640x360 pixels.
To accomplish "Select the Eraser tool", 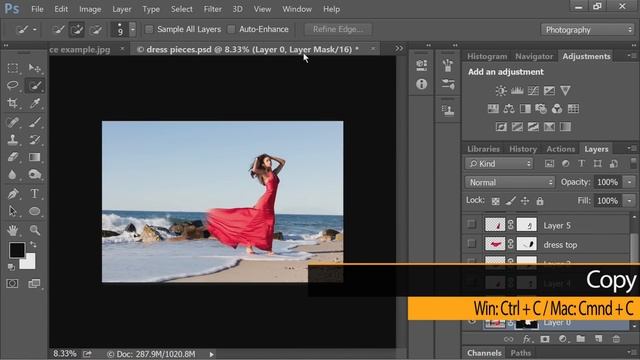I will (x=13, y=157).
